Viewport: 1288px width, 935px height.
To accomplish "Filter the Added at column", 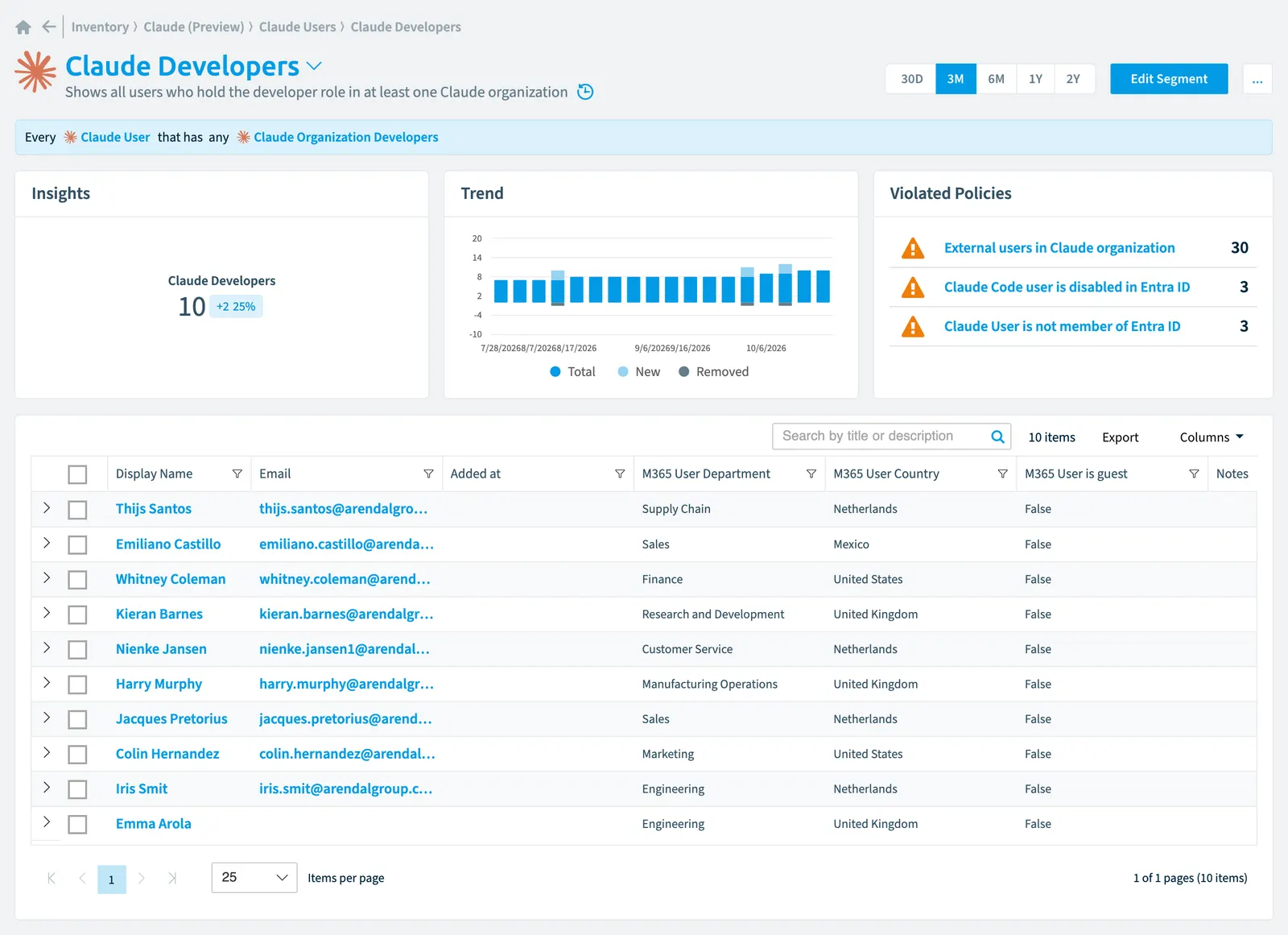I will click(620, 474).
